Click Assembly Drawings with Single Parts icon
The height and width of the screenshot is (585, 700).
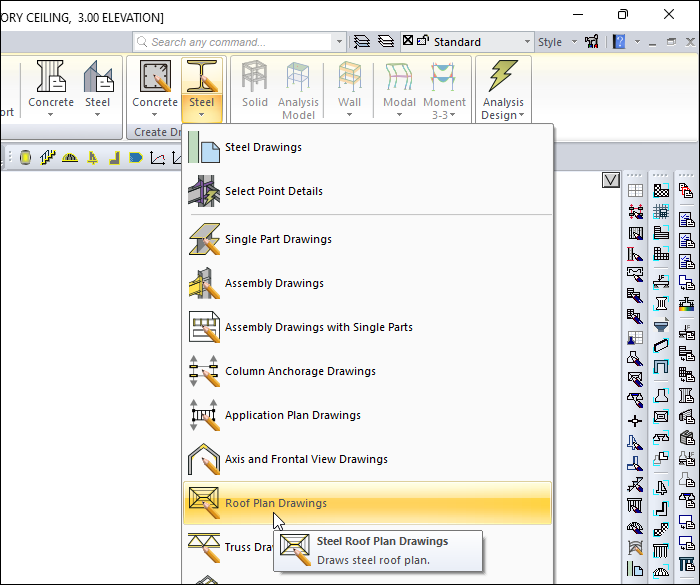click(x=203, y=327)
